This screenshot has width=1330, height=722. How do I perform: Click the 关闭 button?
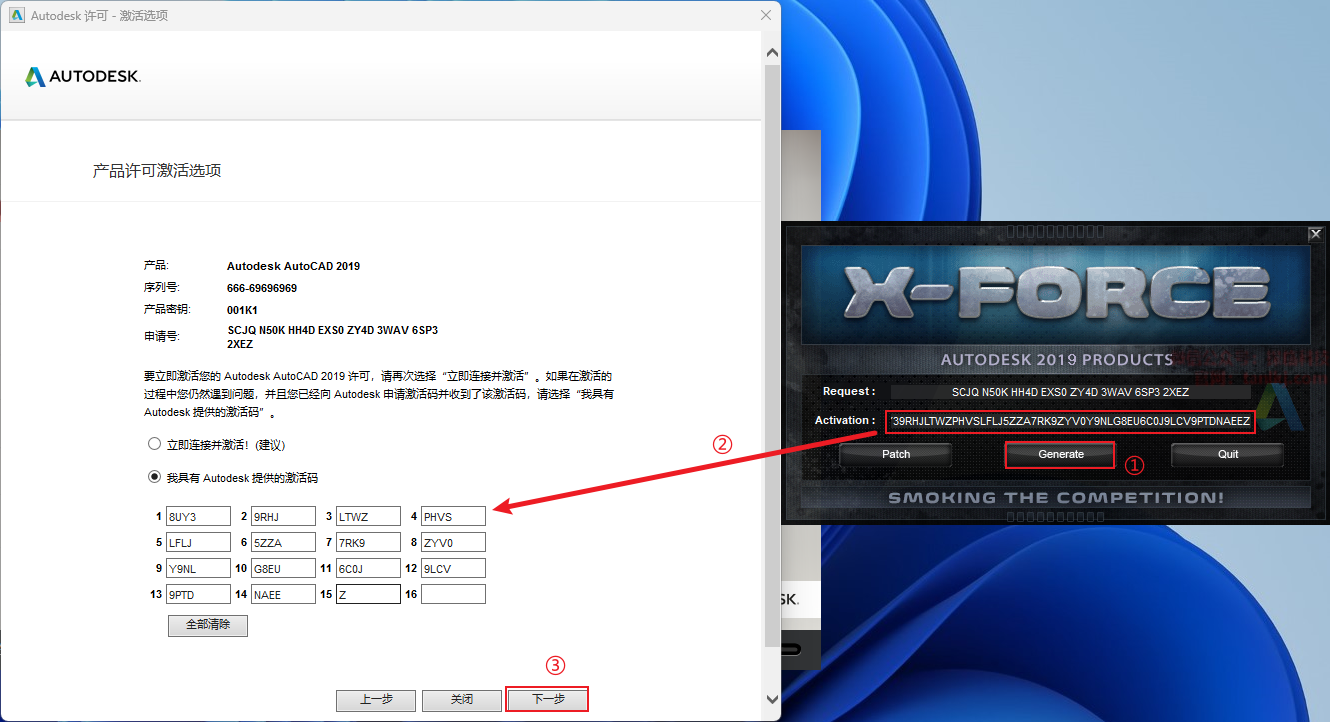tap(461, 700)
